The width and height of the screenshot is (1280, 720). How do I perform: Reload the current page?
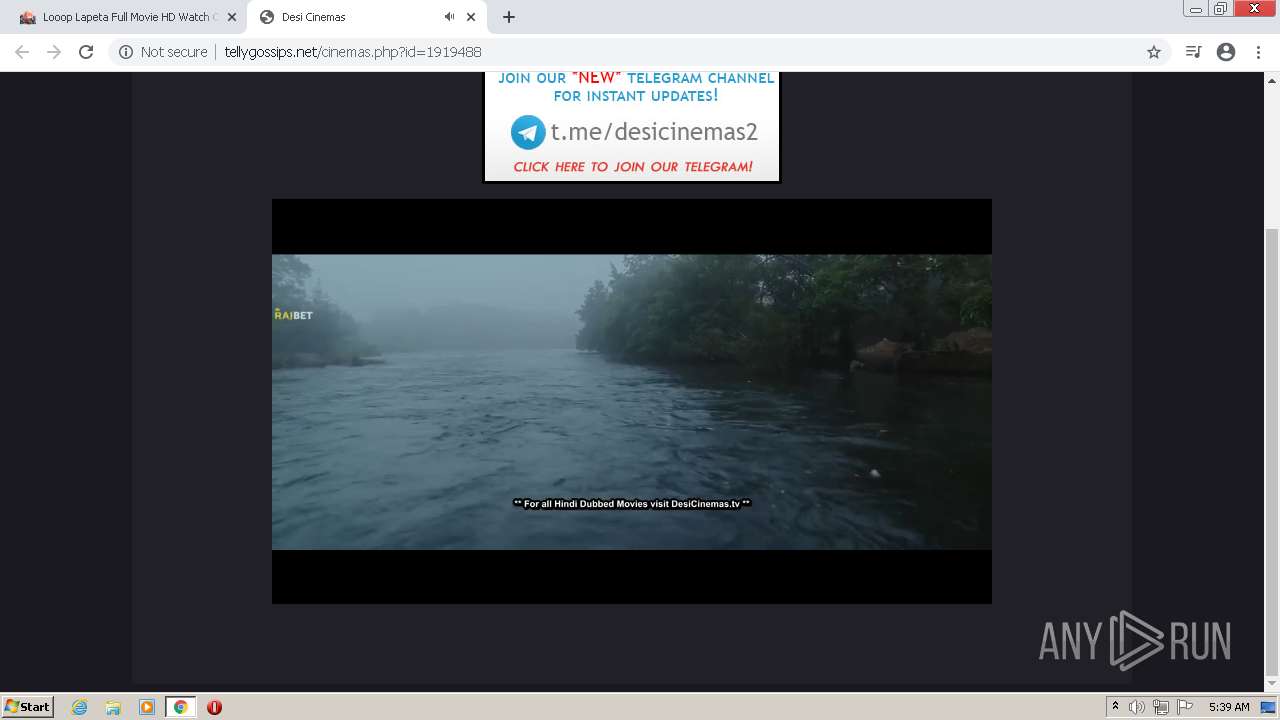(x=86, y=52)
